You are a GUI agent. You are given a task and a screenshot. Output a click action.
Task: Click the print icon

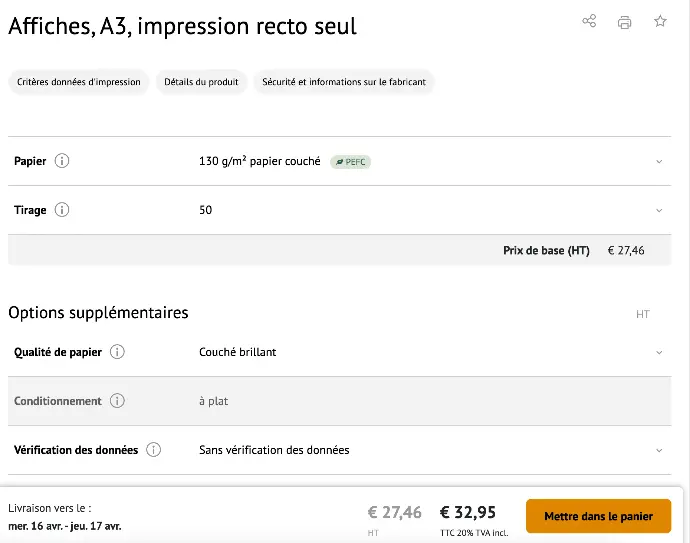pos(624,22)
